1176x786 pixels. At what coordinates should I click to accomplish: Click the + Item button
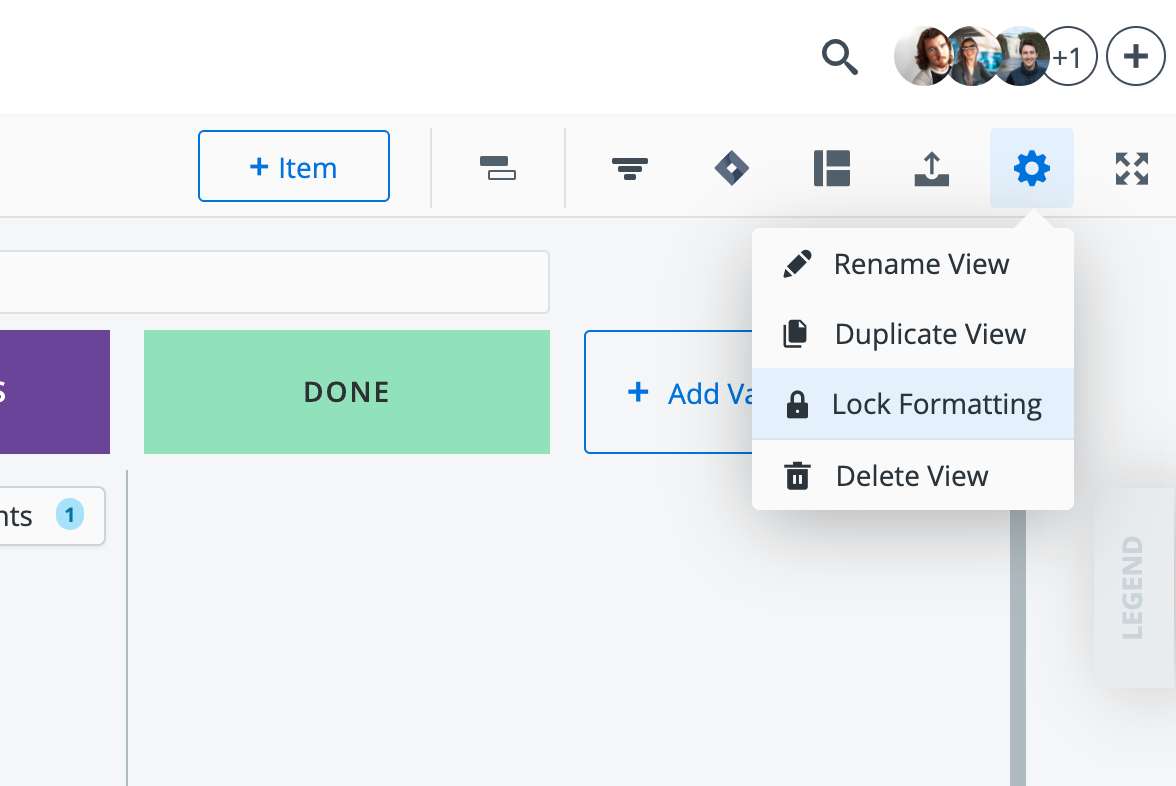tap(294, 166)
